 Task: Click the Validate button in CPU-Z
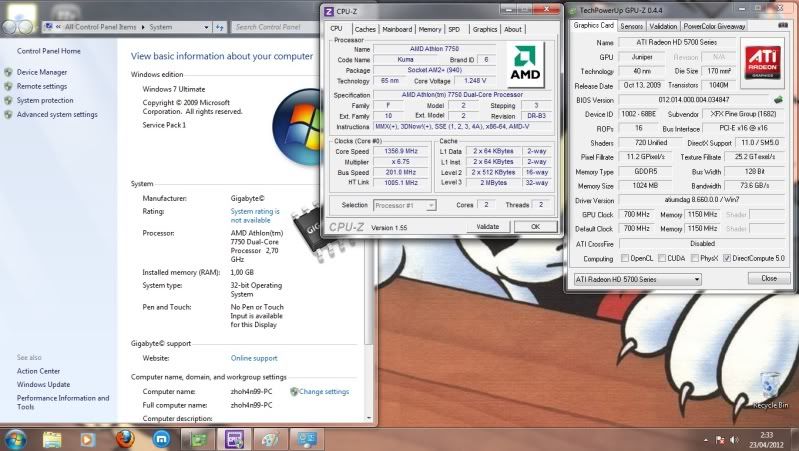click(x=488, y=227)
